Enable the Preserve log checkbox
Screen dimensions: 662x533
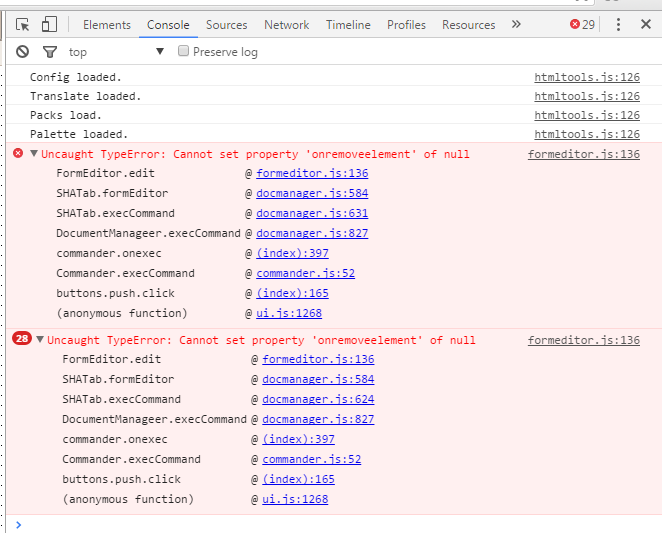183,51
